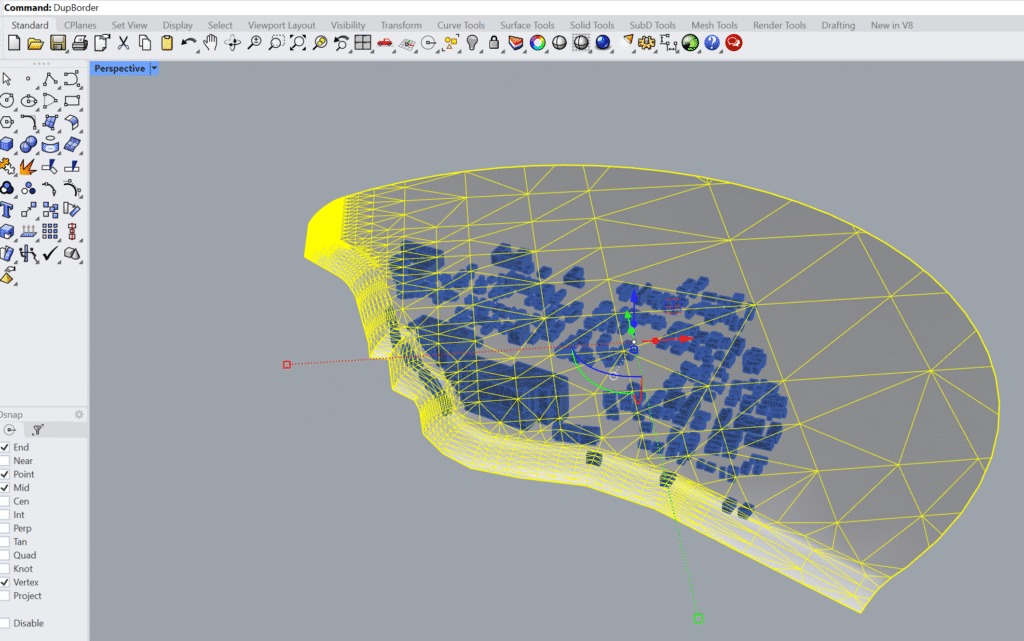The width and height of the screenshot is (1024, 641).
Task: Disable the End object snap
Action: pos(7,447)
